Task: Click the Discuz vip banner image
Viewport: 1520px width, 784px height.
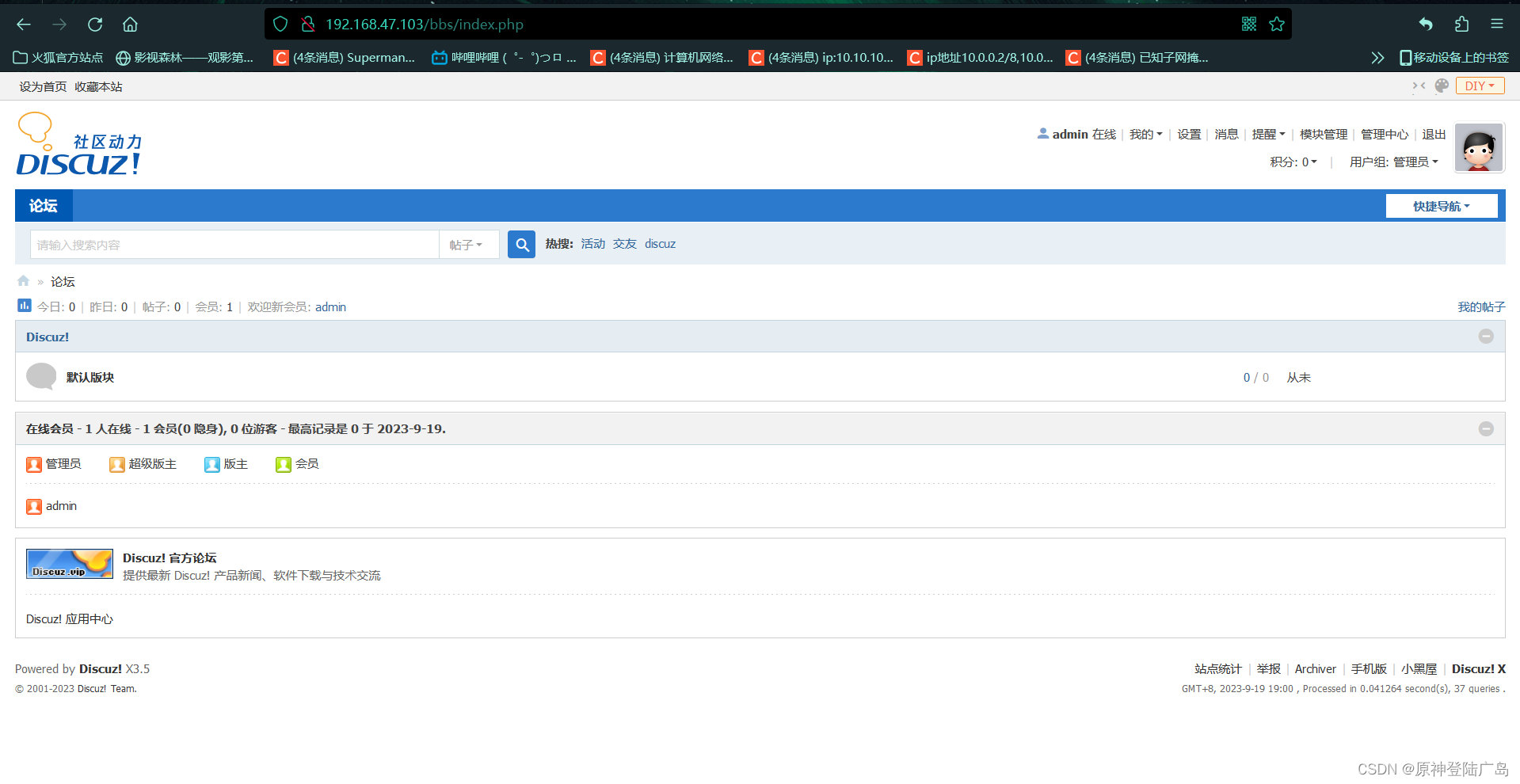Action: (x=70, y=564)
